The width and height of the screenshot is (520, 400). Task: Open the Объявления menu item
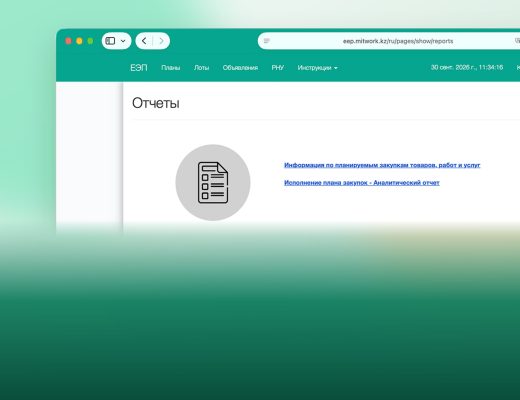pos(240,68)
